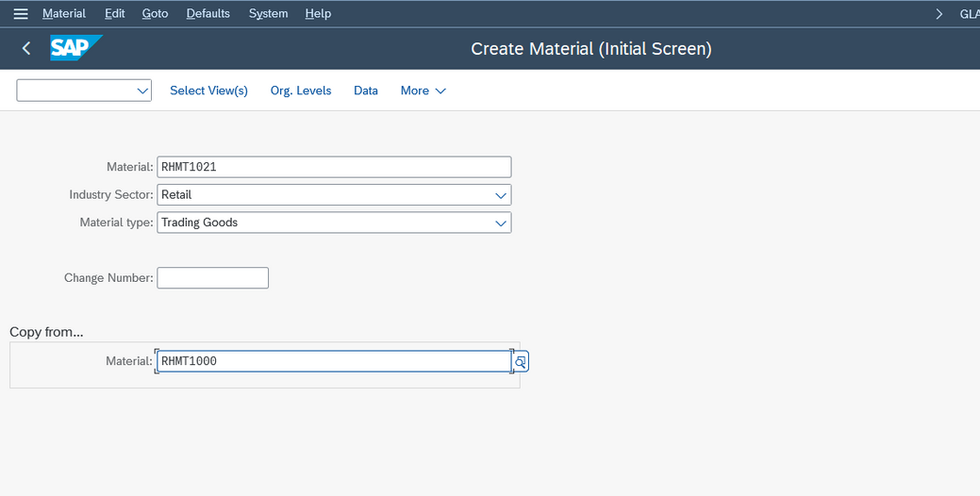Expand header overflow chevron near GLA
The width and height of the screenshot is (980, 496).
tap(939, 14)
